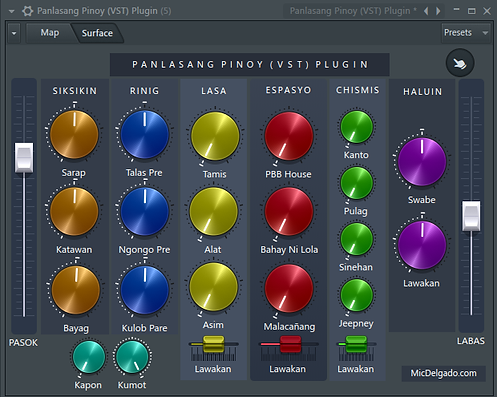Click the LABAS output fader handle
The image size is (497, 397).
tap(471, 216)
